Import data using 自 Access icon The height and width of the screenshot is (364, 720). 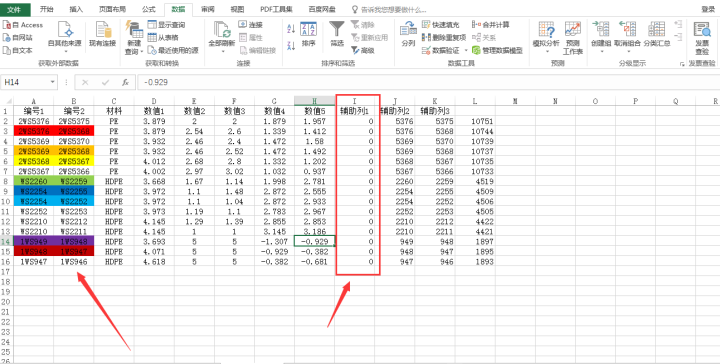[6, 25]
